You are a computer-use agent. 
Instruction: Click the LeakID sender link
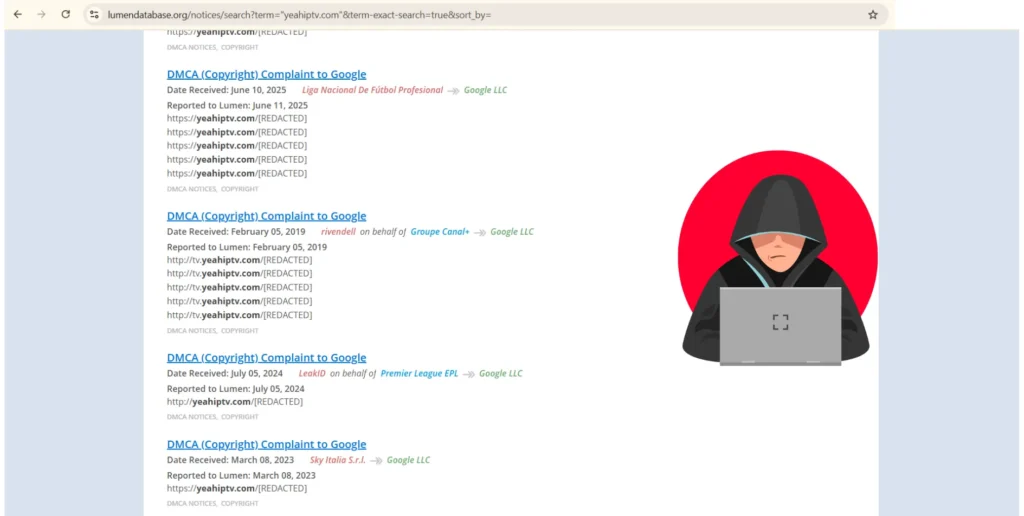312,374
